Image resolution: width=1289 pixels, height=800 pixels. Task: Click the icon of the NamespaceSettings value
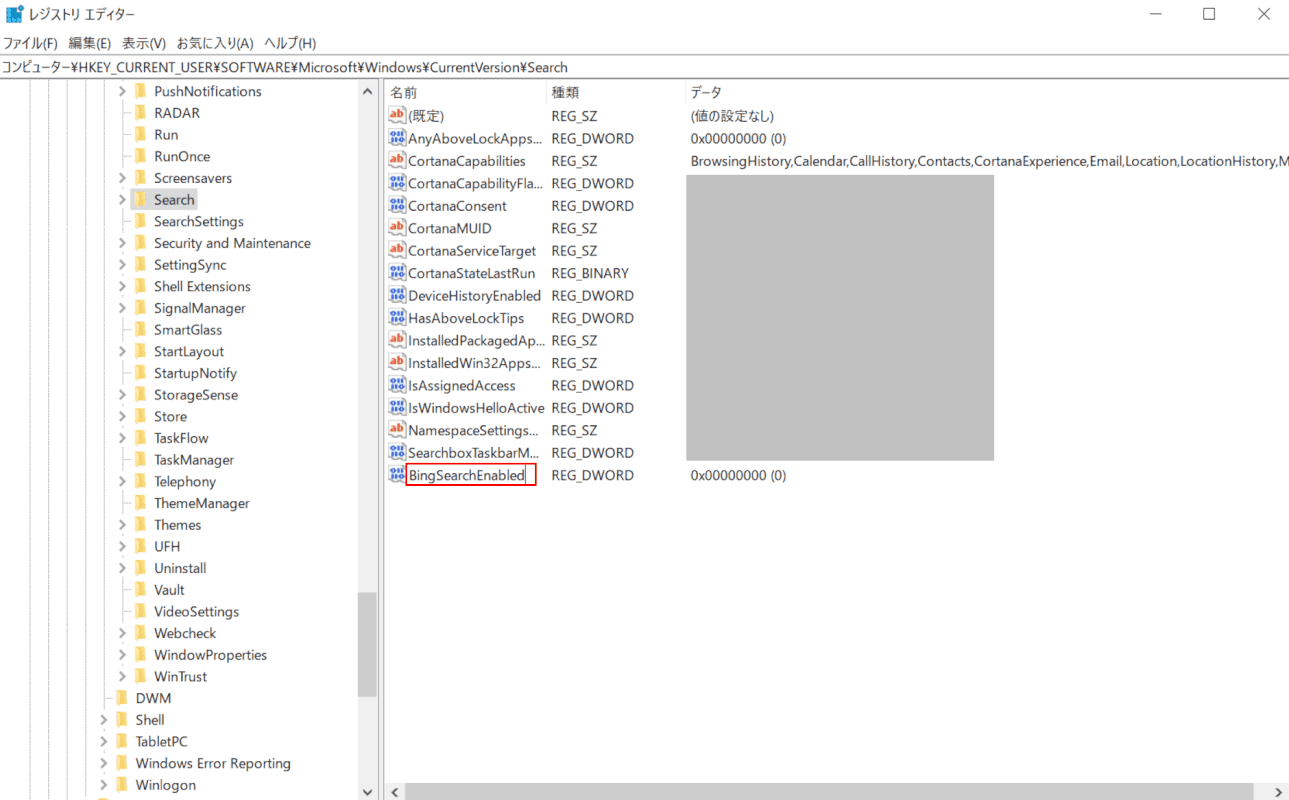397,430
